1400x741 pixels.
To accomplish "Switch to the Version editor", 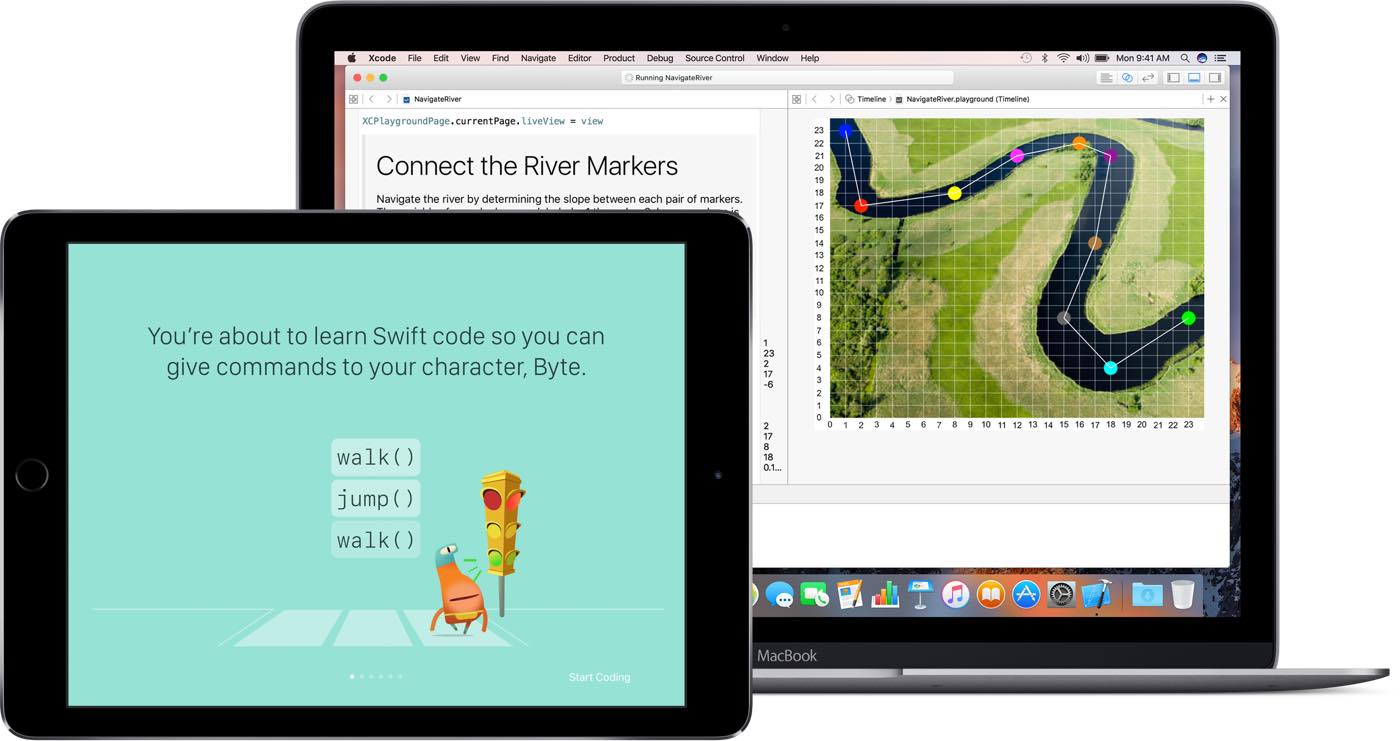I will (1148, 77).
